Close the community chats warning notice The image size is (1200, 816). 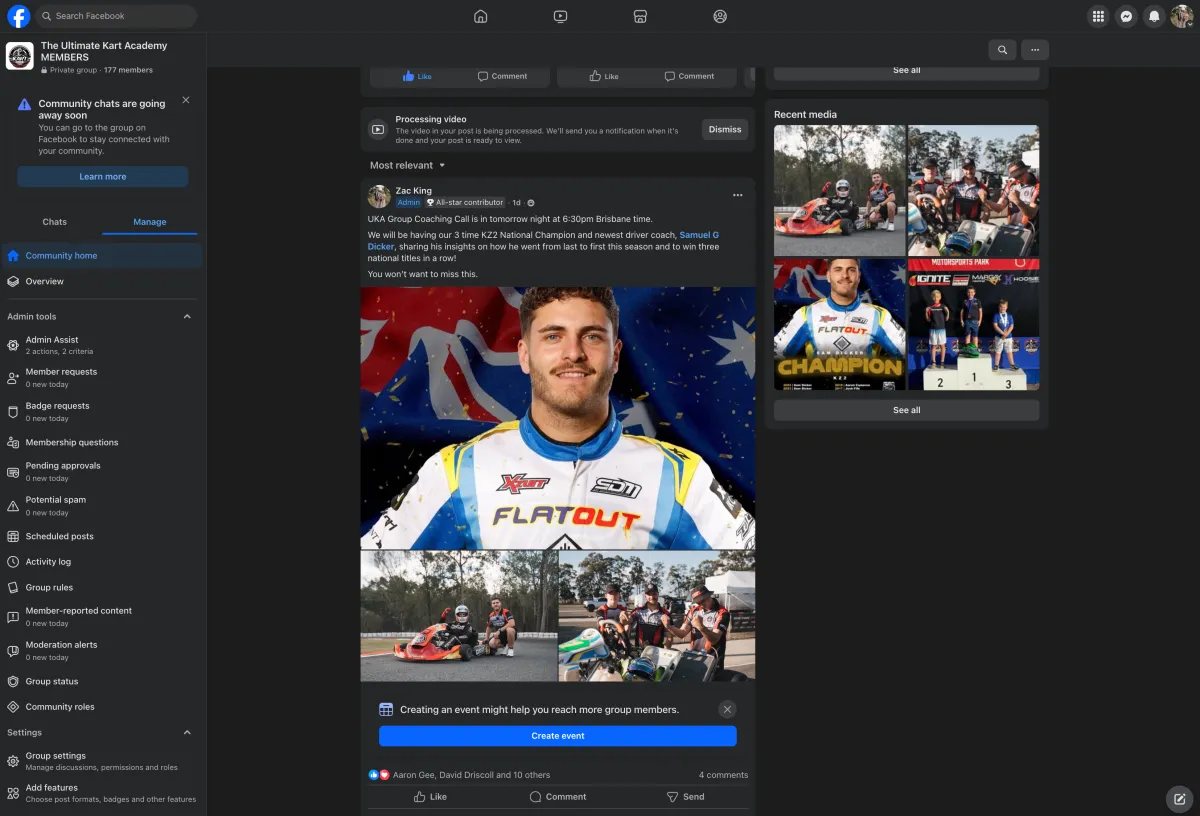(x=186, y=100)
